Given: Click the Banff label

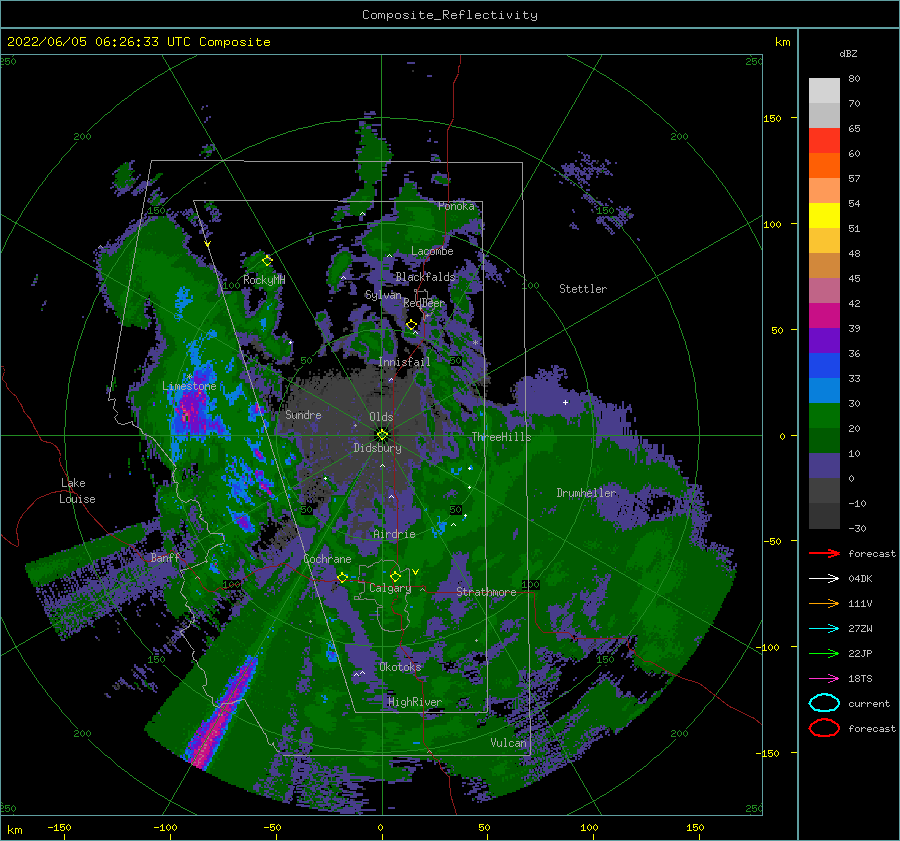Looking at the screenshot, I should click(165, 557).
